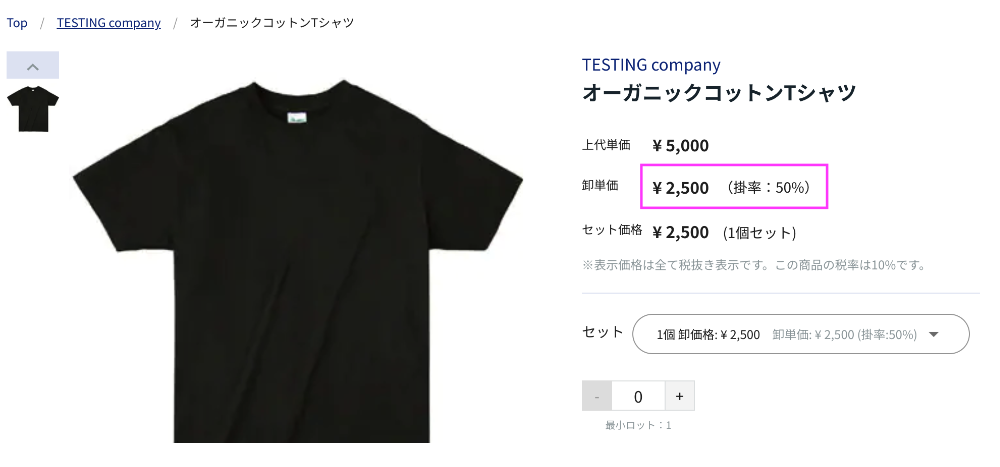
Task: Click the neck tag on the T-shirt collar
Action: click(297, 119)
